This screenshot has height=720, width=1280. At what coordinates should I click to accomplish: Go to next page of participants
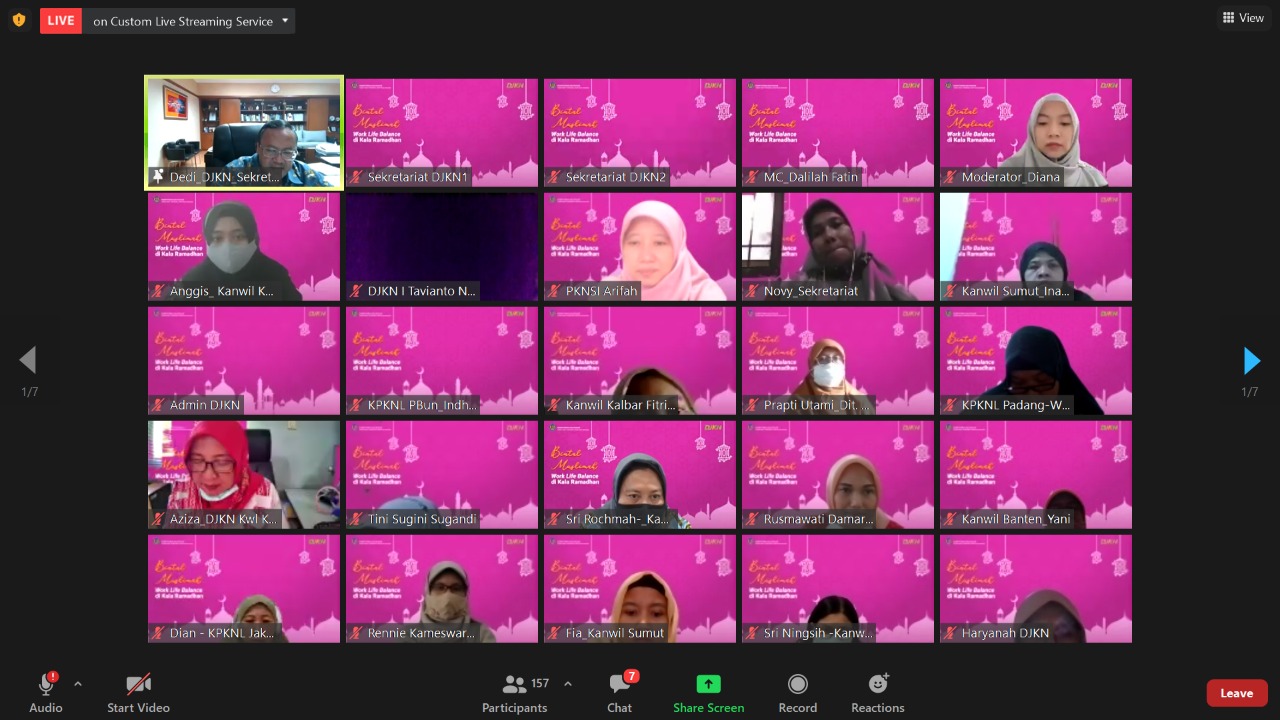tap(1251, 361)
